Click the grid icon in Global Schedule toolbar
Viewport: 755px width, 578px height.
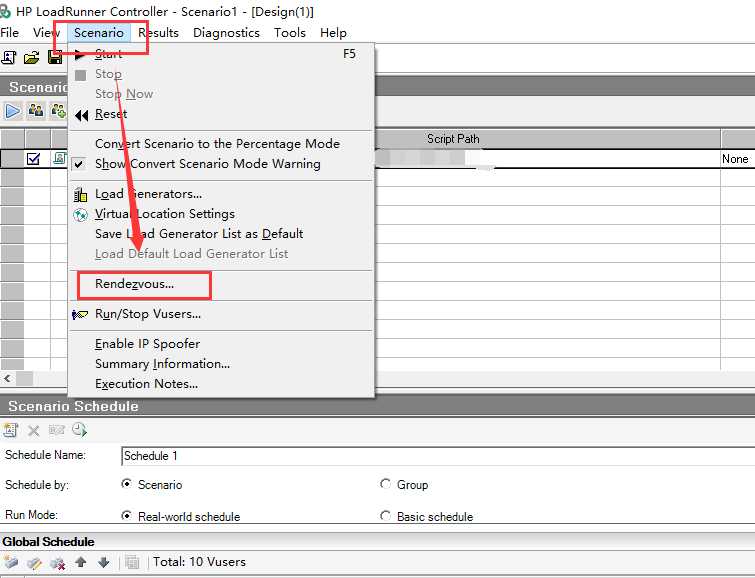tap(132, 562)
